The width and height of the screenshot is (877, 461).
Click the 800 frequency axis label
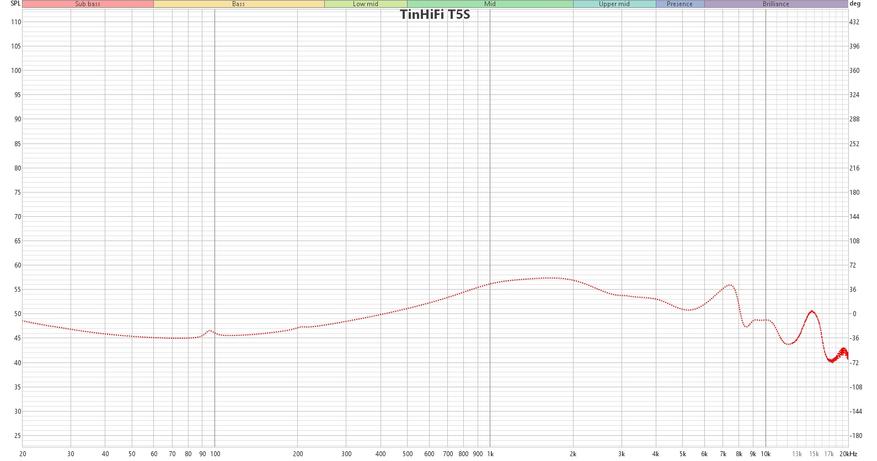point(464,454)
